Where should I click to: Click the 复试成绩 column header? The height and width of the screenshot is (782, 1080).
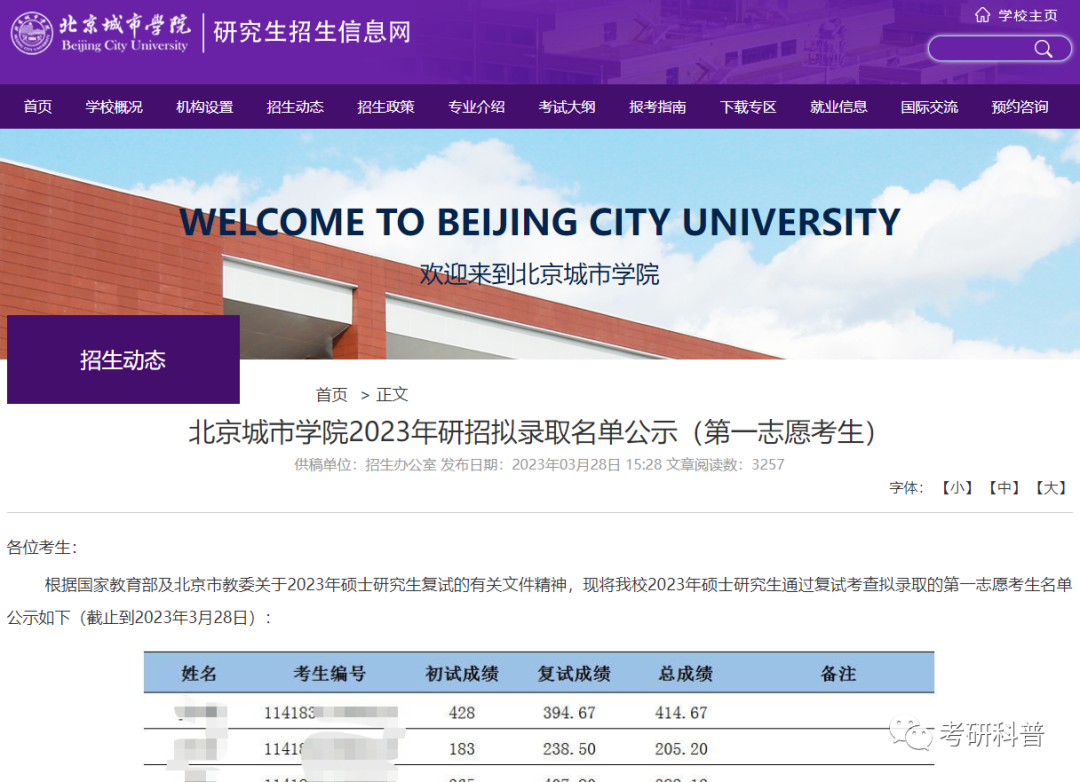pos(574,674)
